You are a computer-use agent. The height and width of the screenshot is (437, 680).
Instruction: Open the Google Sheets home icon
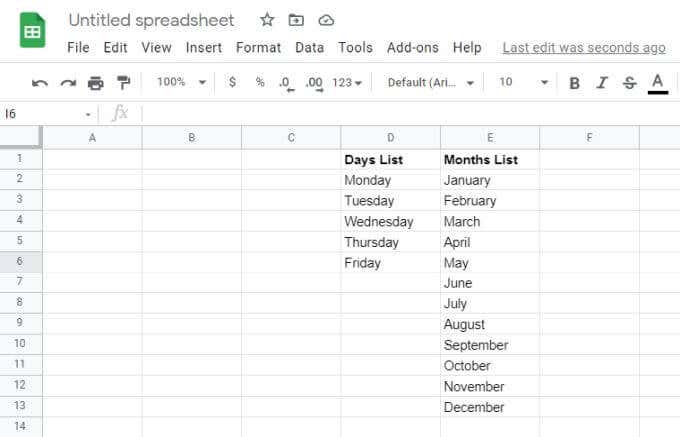(x=33, y=31)
